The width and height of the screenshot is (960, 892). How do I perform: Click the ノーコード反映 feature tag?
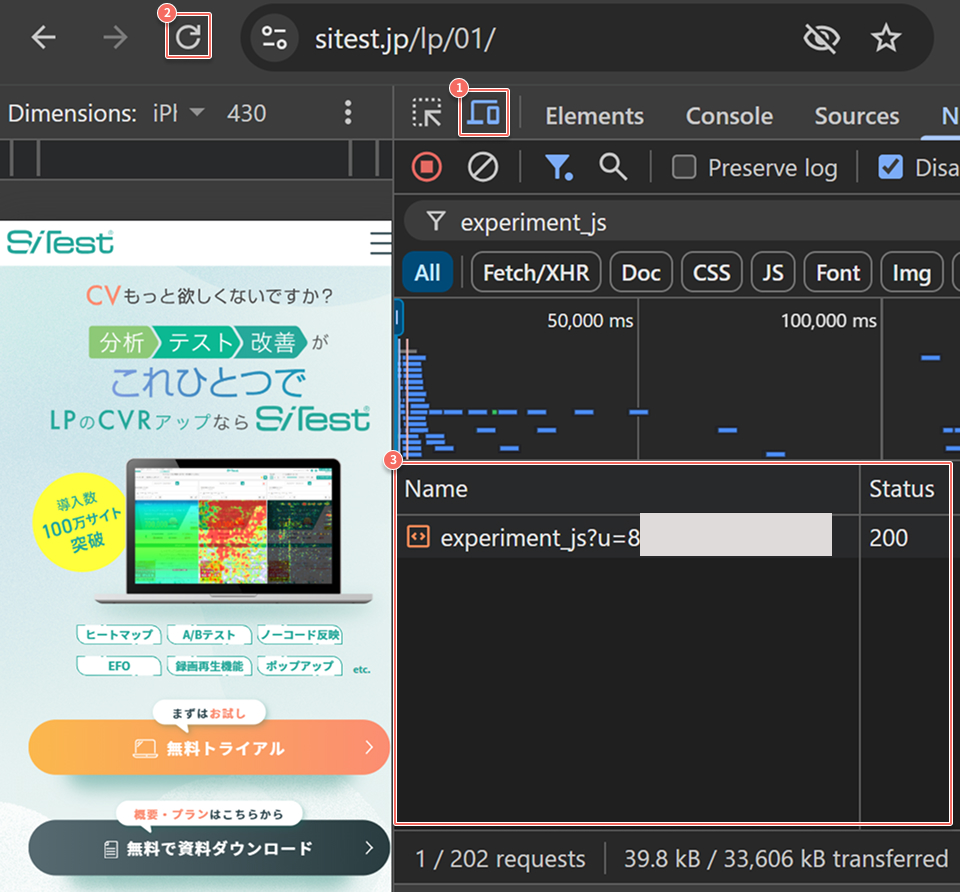(x=299, y=635)
